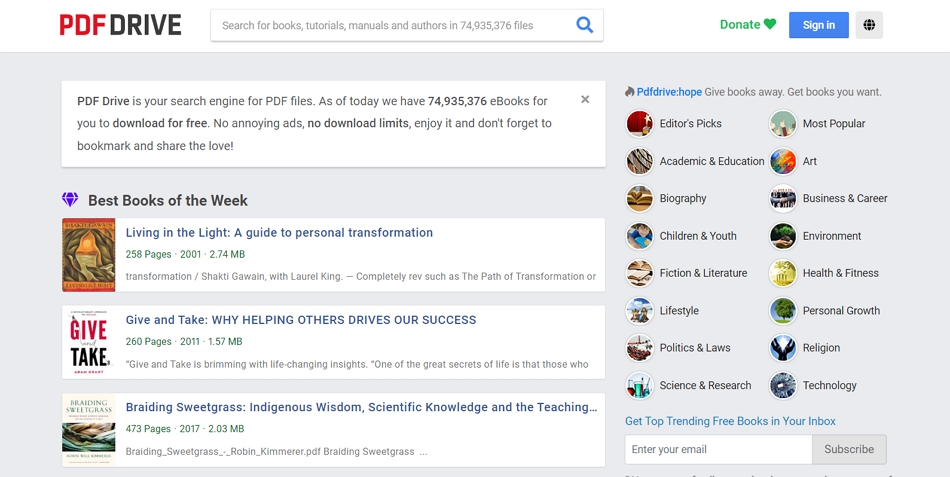Image resolution: width=950 pixels, height=477 pixels.
Task: Click the Religion category icon
Action: (x=783, y=348)
